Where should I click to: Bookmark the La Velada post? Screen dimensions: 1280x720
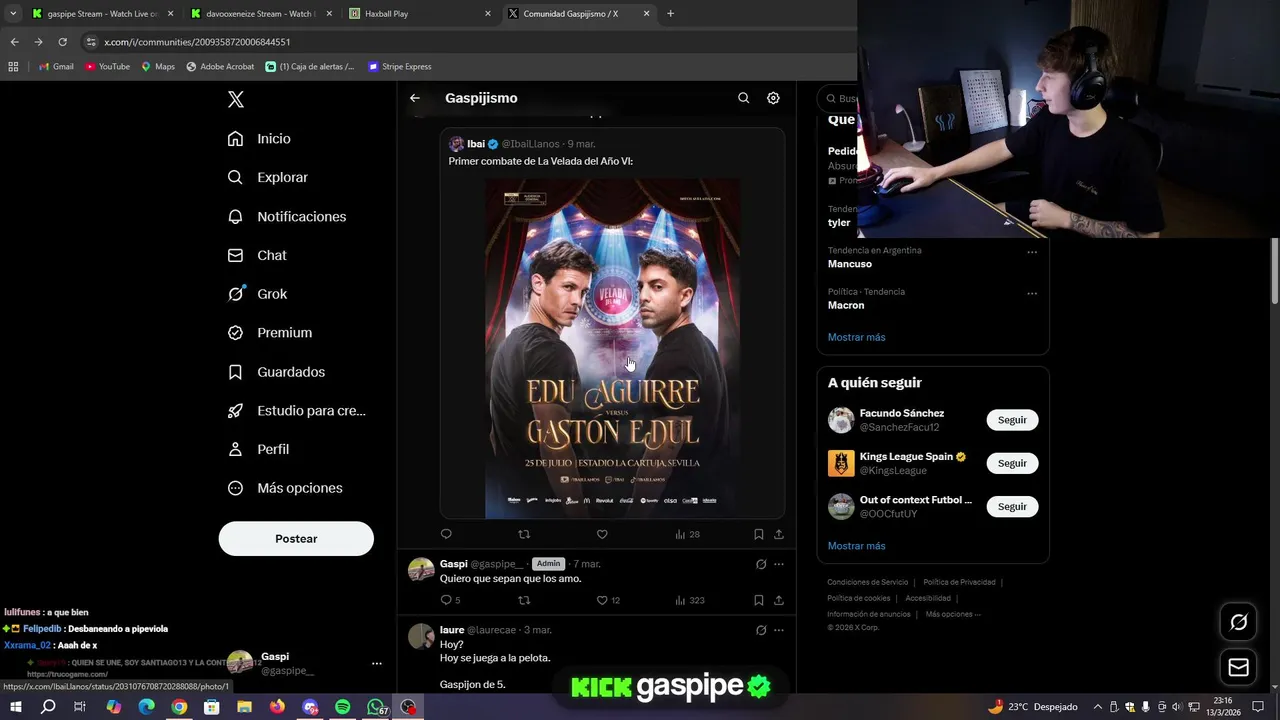[x=758, y=534]
